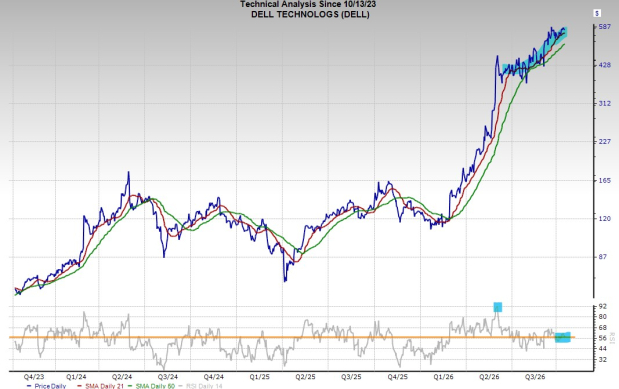
Task: Click the Q4/23 date axis label
Action: tap(34, 377)
